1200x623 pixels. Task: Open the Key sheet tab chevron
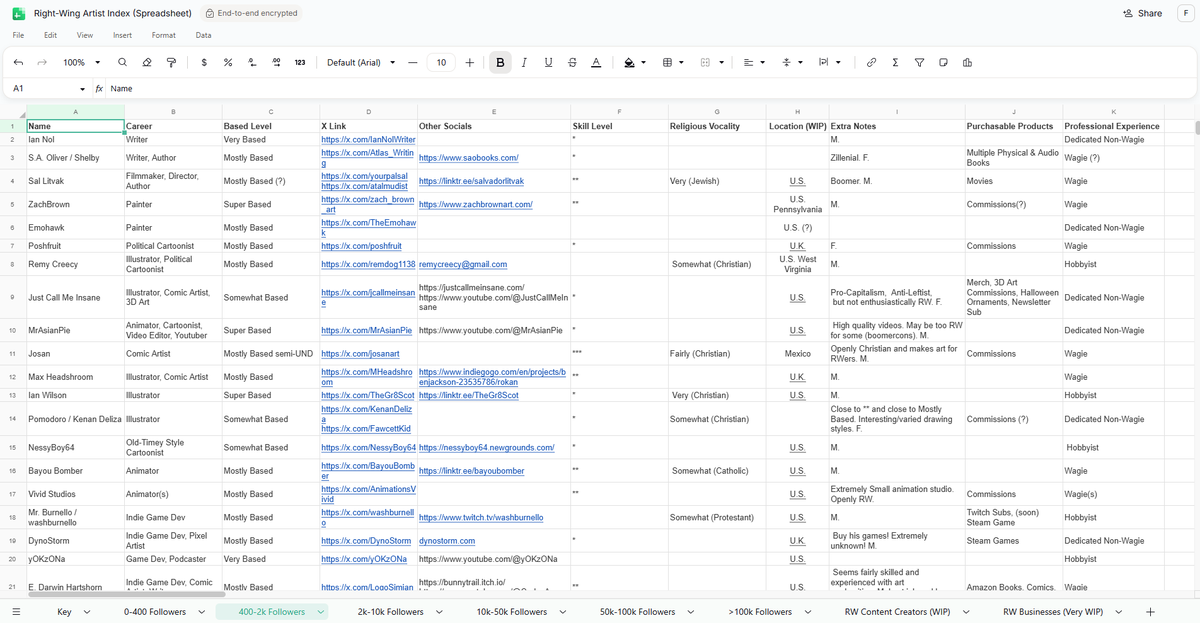(86, 611)
